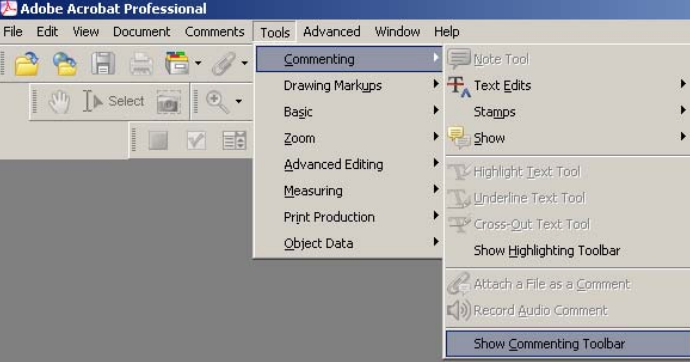The width and height of the screenshot is (690, 362).
Task: Choose Stamps in the Commenting submenu
Action: pos(568,112)
